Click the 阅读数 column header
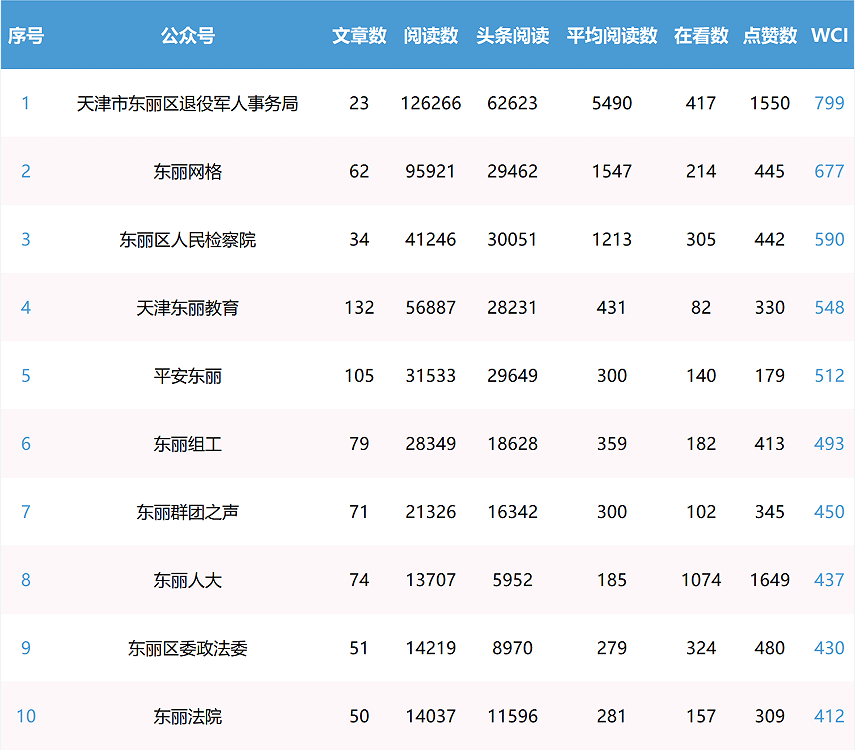The width and height of the screenshot is (855, 750). 431,35
